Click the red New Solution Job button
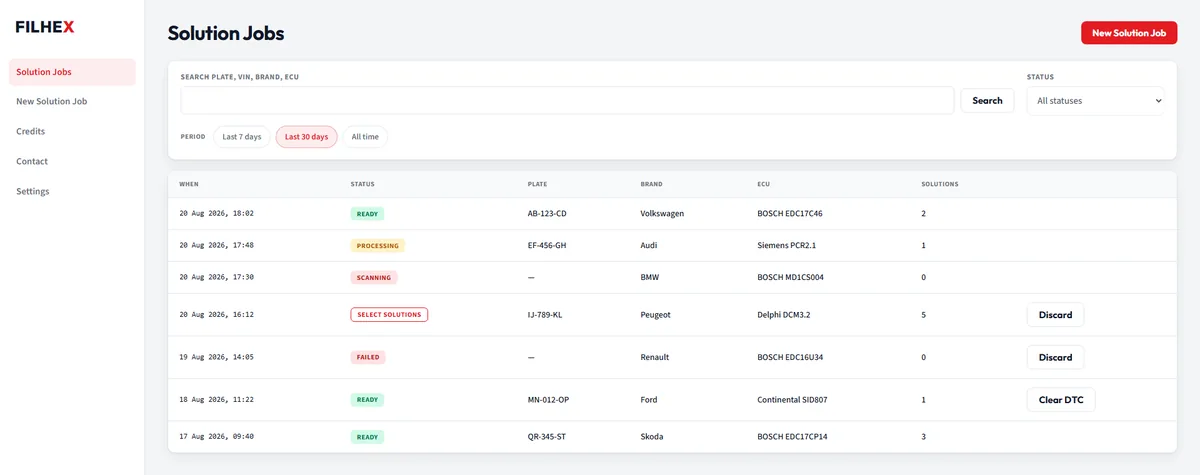The height and width of the screenshot is (475, 1200). coord(1129,33)
